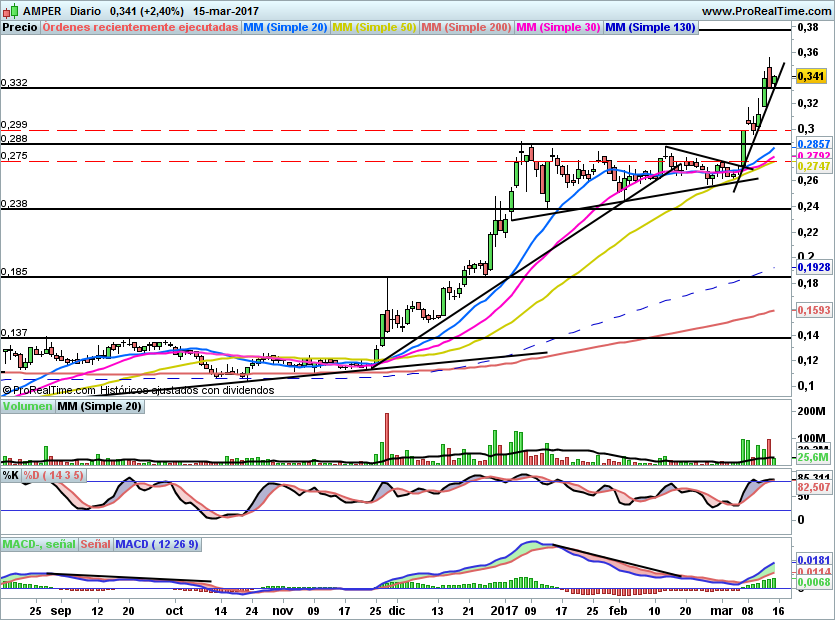The height and width of the screenshot is (620, 835).
Task: Click the MM (Simple 30) magenta label
Action: click(559, 27)
